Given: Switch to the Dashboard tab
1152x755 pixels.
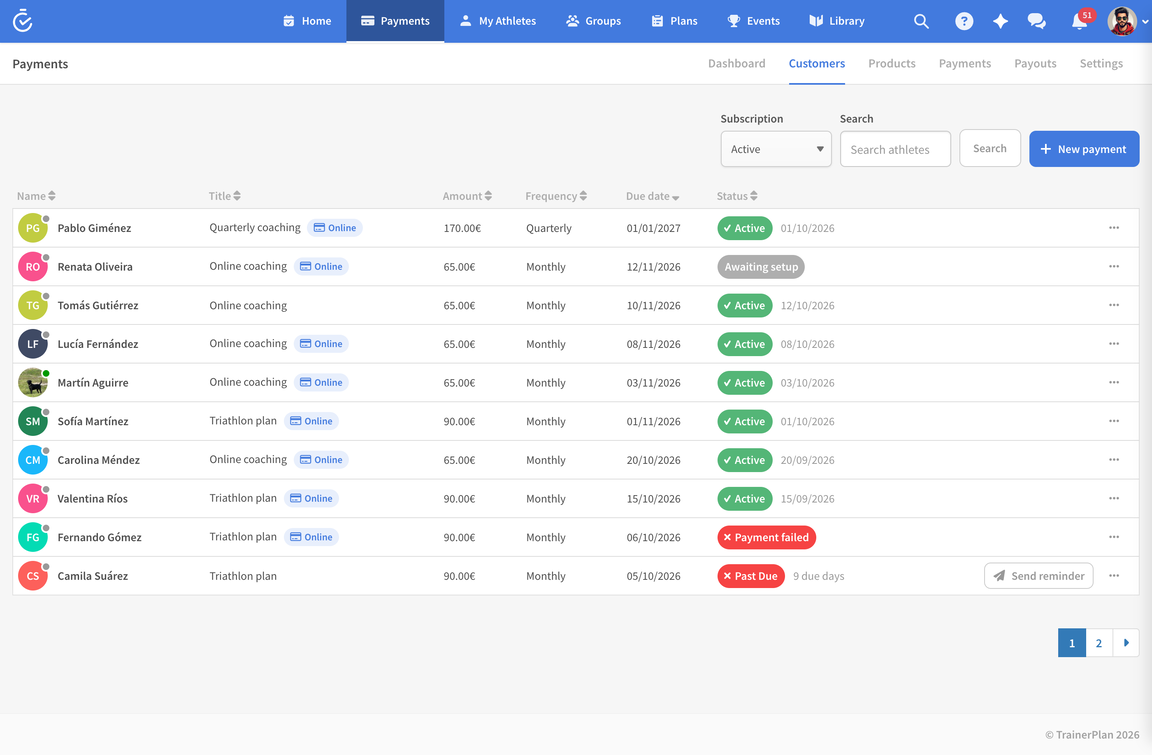Looking at the screenshot, I should click(737, 64).
